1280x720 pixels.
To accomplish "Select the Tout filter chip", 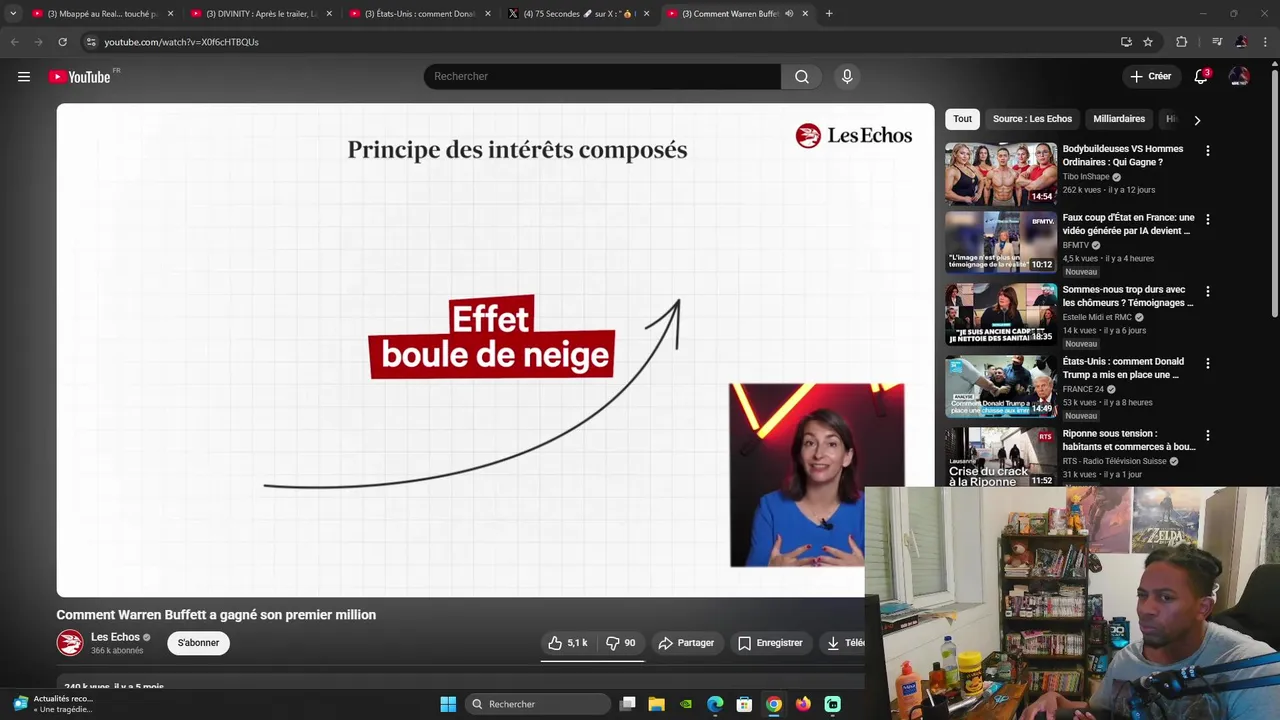I will click(962, 119).
